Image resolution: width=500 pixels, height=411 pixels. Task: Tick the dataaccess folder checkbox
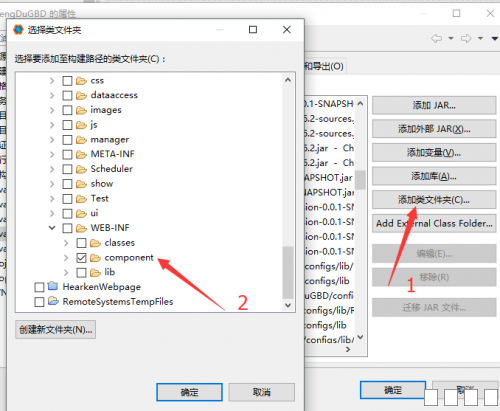[67, 95]
